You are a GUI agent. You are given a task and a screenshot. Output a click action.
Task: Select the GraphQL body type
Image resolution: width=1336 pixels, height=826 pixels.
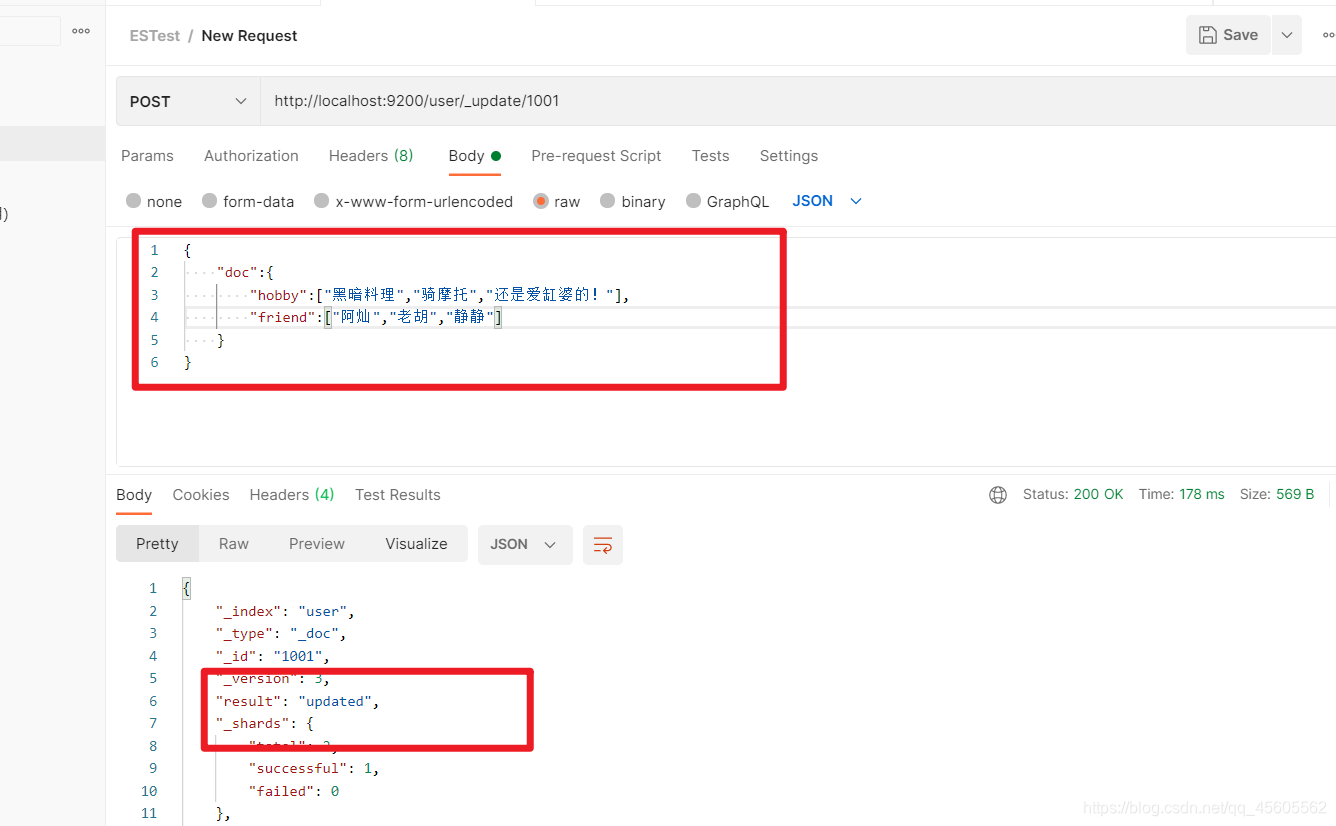[x=727, y=201]
